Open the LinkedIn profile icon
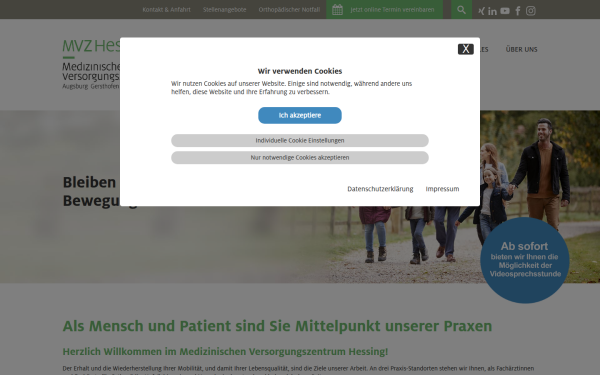Viewport: 600px width, 375px height. (x=492, y=11)
